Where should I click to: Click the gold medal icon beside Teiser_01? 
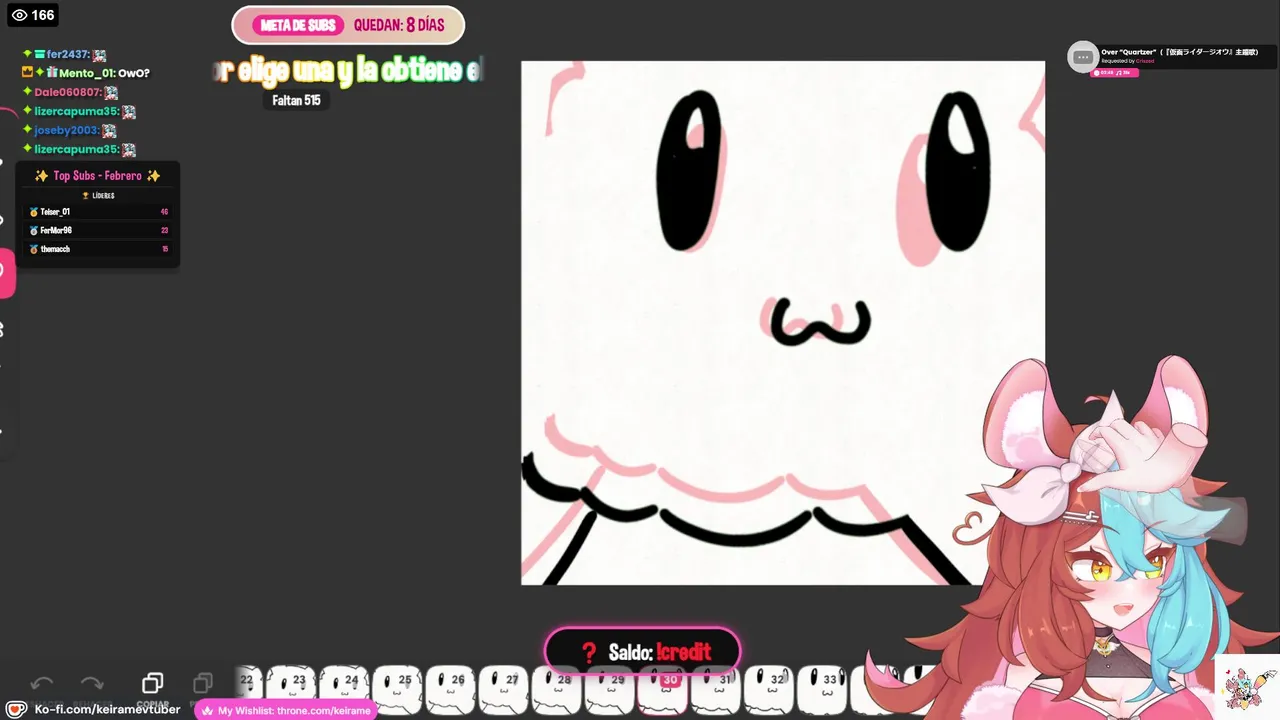(33, 212)
